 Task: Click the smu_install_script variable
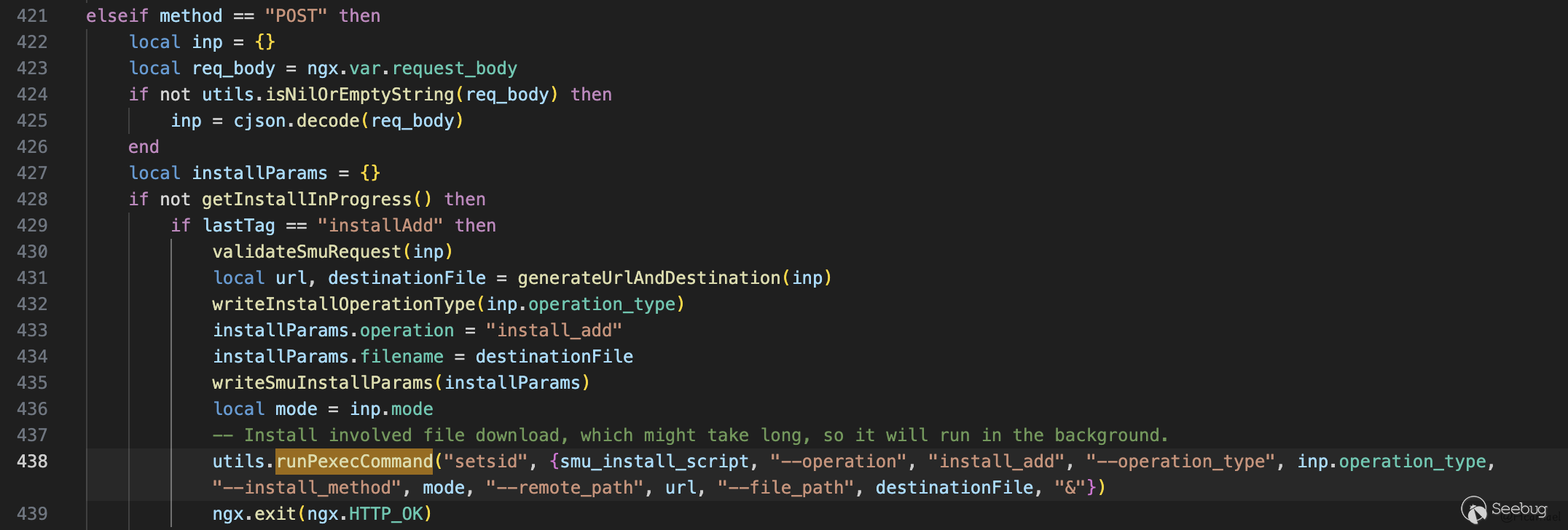pyautogui.click(x=654, y=462)
